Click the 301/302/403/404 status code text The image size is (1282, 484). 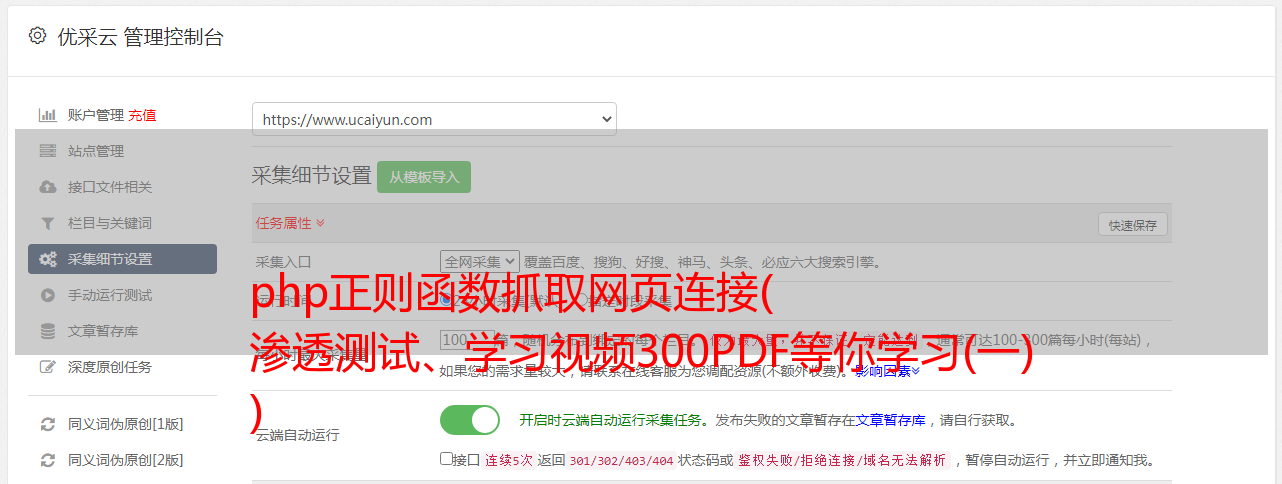tap(621, 460)
